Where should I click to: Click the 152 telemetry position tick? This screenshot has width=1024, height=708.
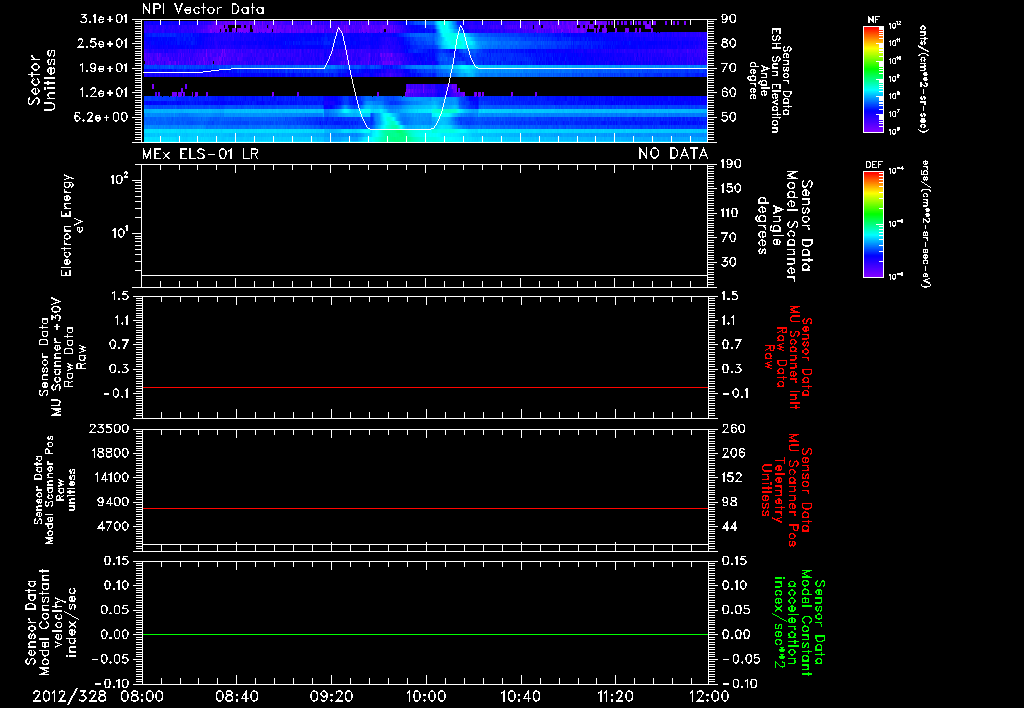pos(733,477)
